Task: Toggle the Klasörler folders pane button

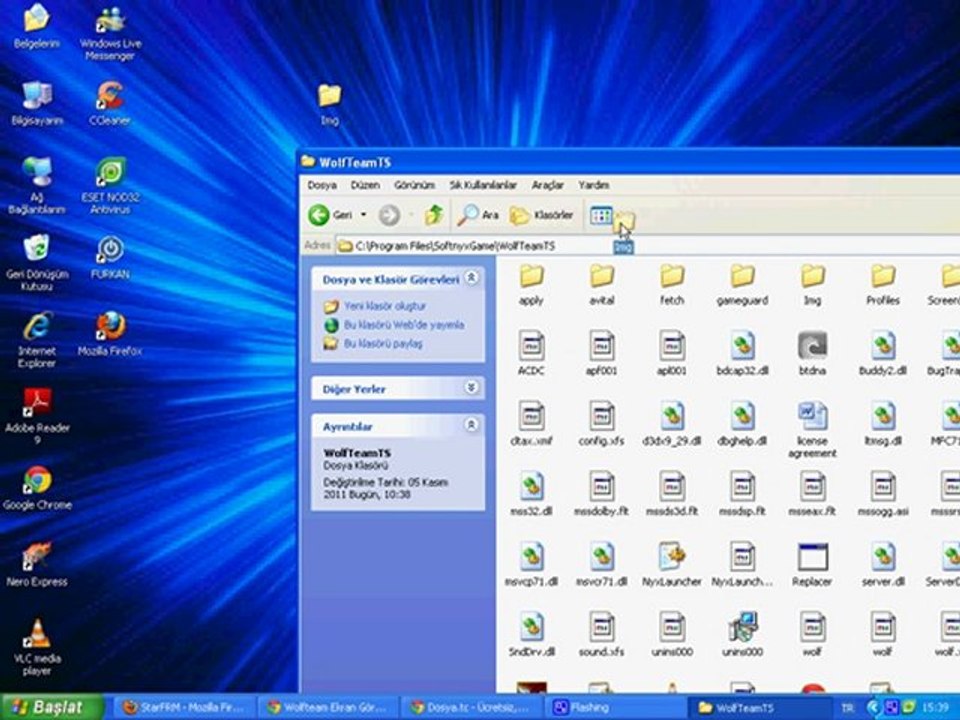Action: click(542, 215)
